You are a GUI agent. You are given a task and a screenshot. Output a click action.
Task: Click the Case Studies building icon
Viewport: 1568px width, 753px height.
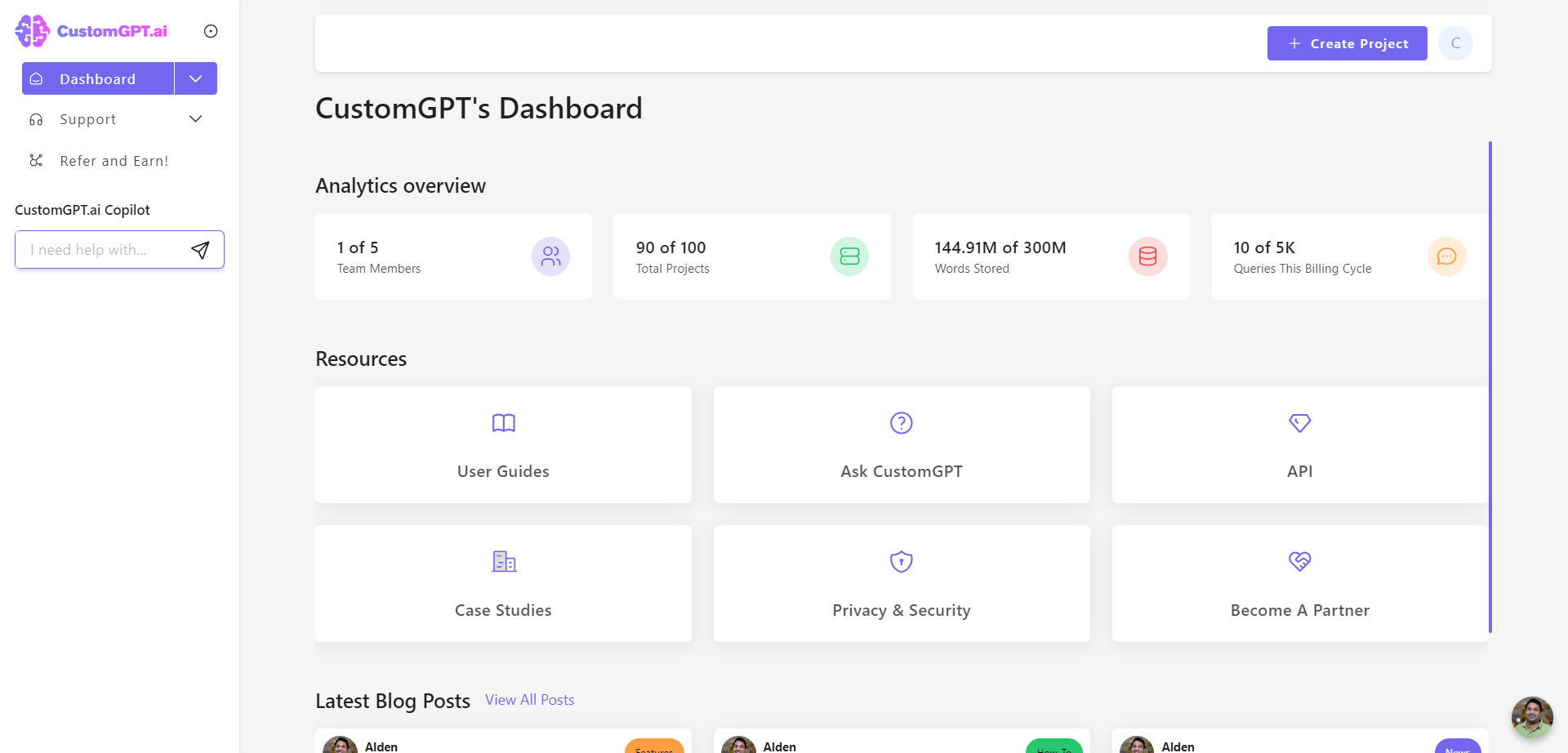(x=504, y=562)
